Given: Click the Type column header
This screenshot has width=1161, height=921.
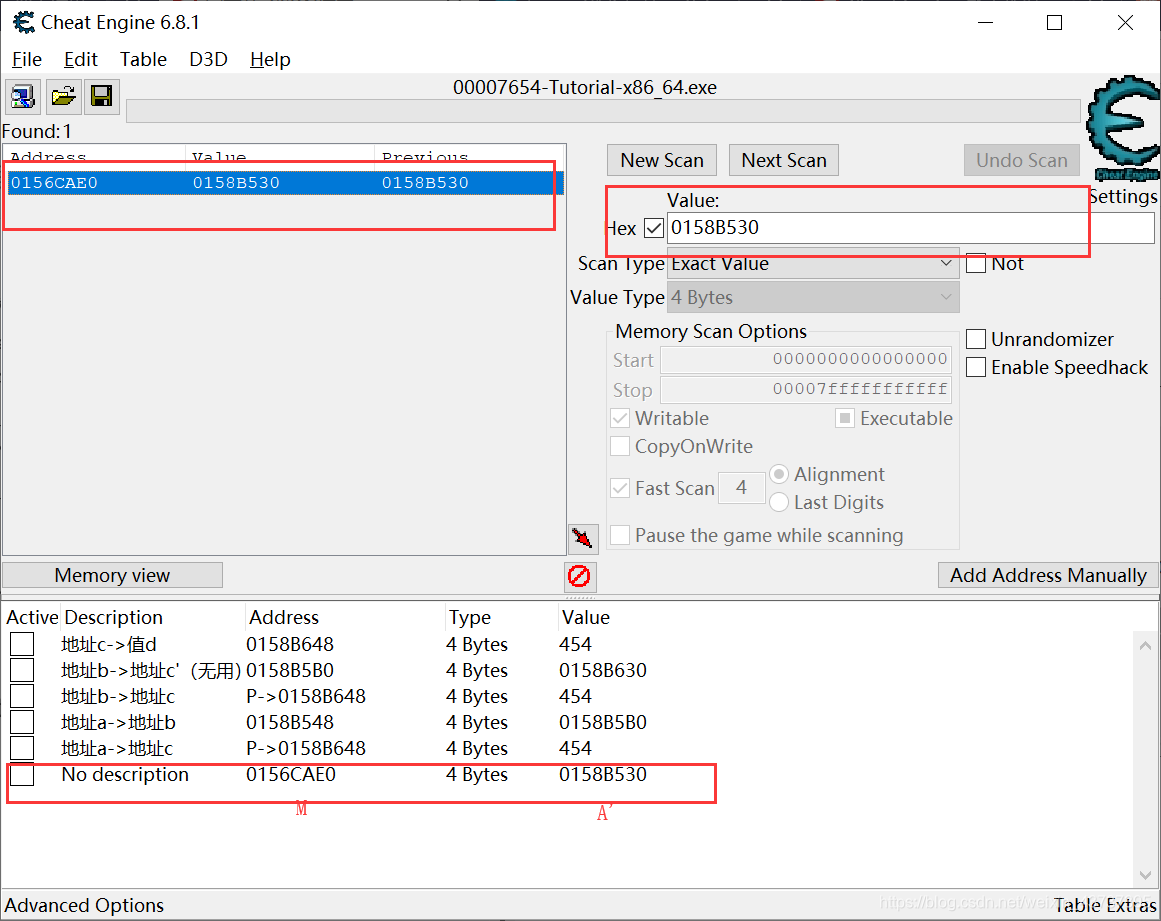Looking at the screenshot, I should (x=469, y=617).
